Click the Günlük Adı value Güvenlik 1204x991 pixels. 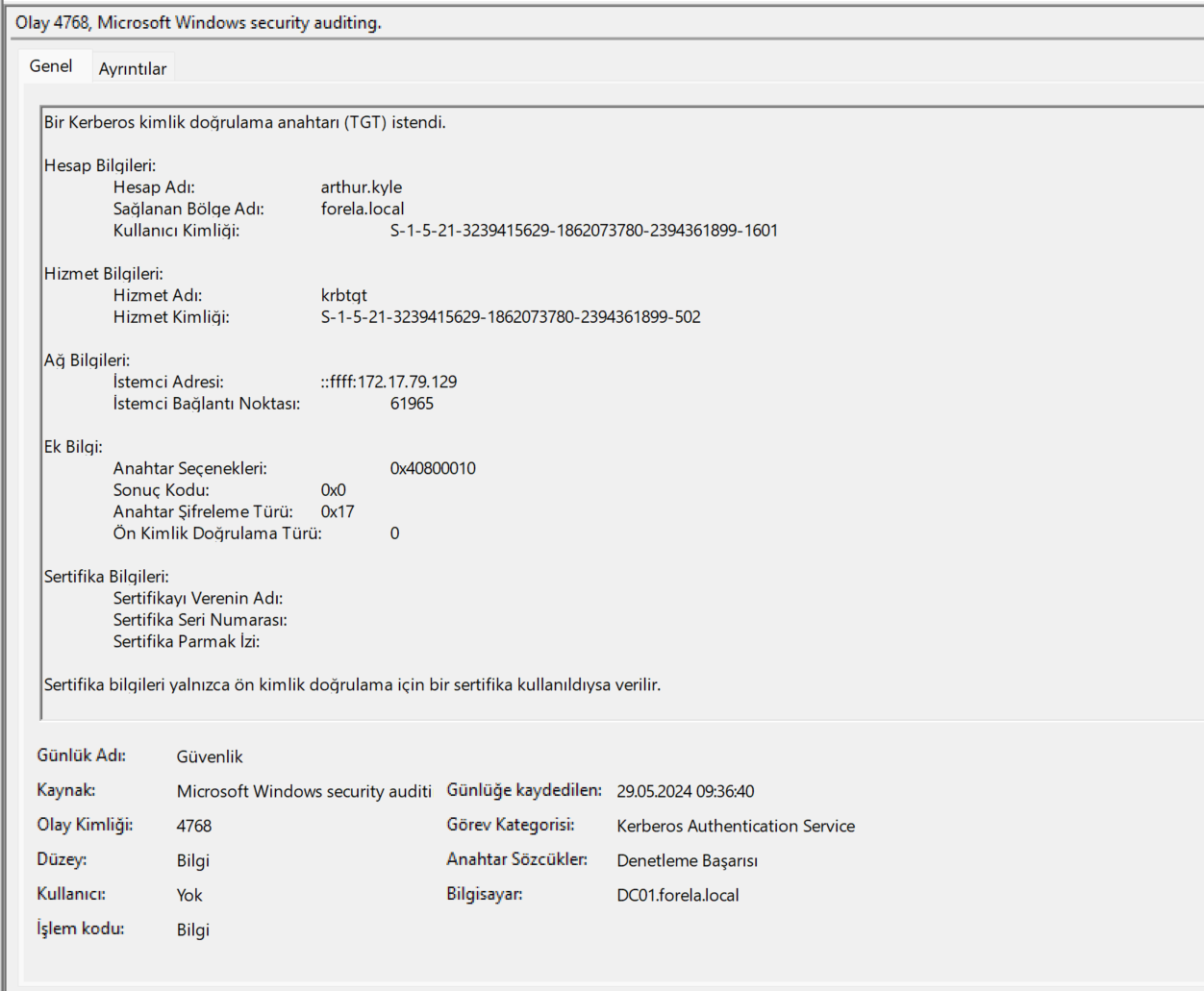210,756
